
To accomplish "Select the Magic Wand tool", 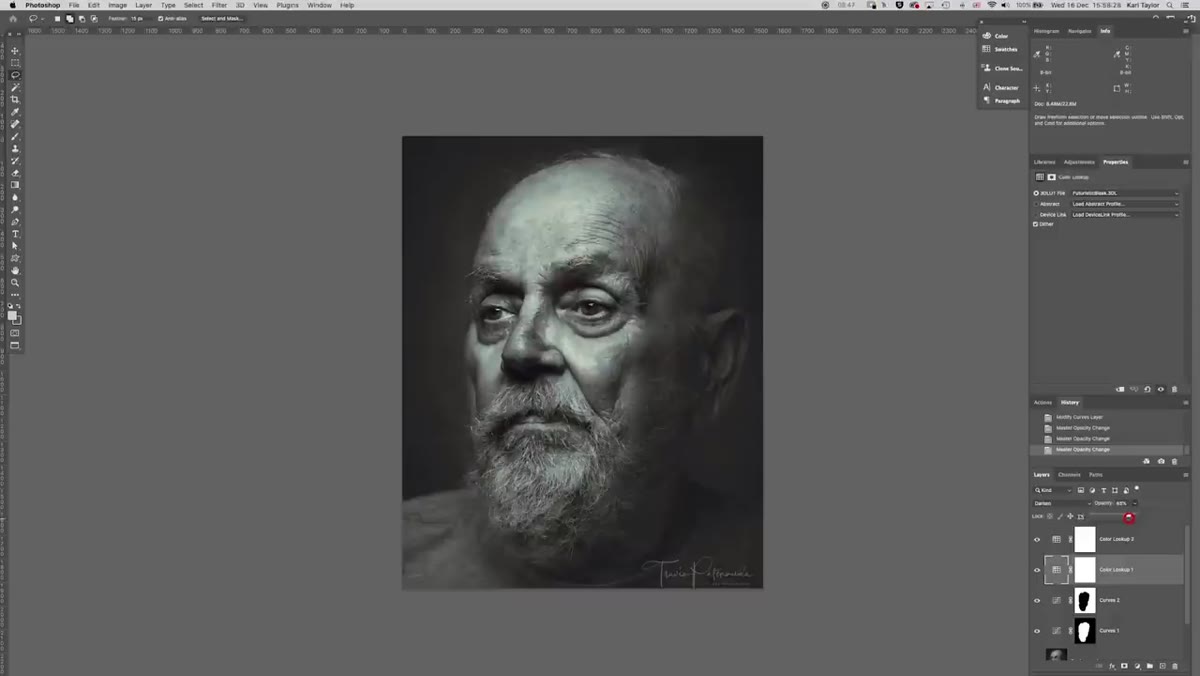I will 15,87.
